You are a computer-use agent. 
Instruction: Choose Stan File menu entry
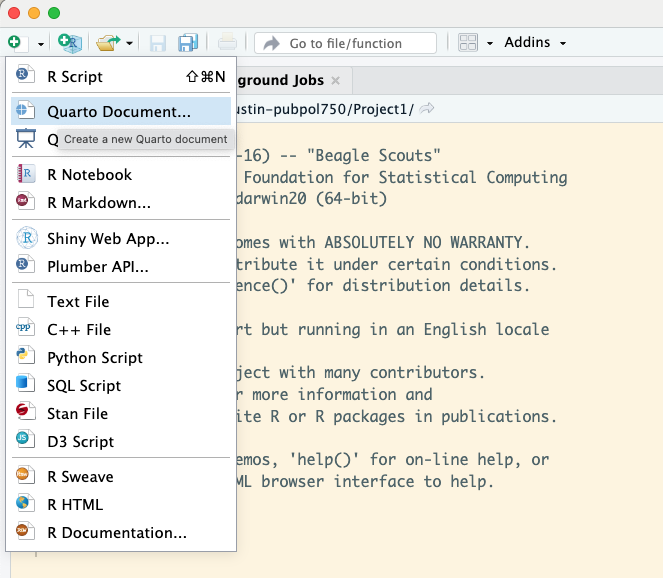121,414
